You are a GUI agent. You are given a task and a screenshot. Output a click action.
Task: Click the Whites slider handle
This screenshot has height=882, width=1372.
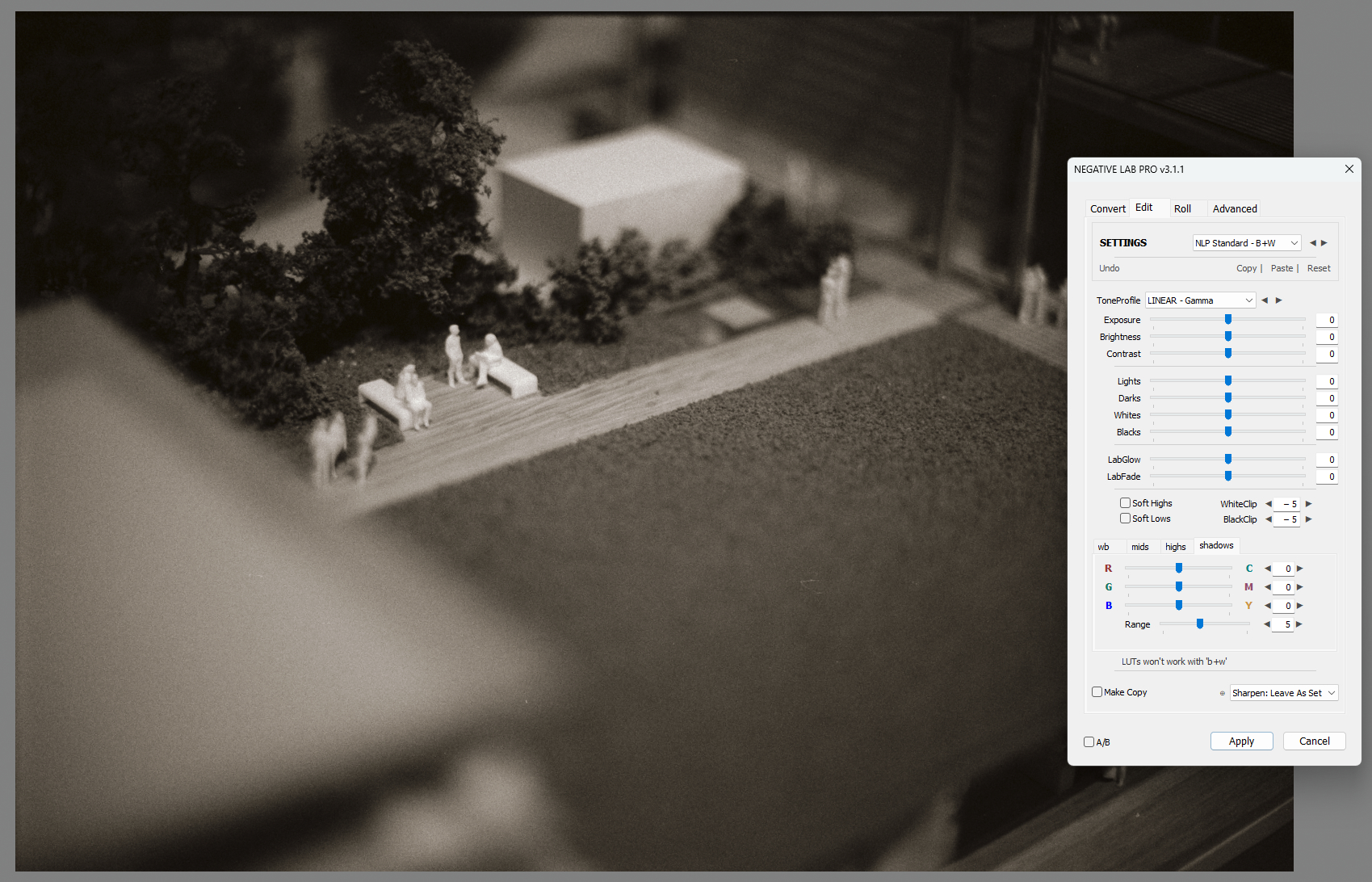click(x=1228, y=415)
